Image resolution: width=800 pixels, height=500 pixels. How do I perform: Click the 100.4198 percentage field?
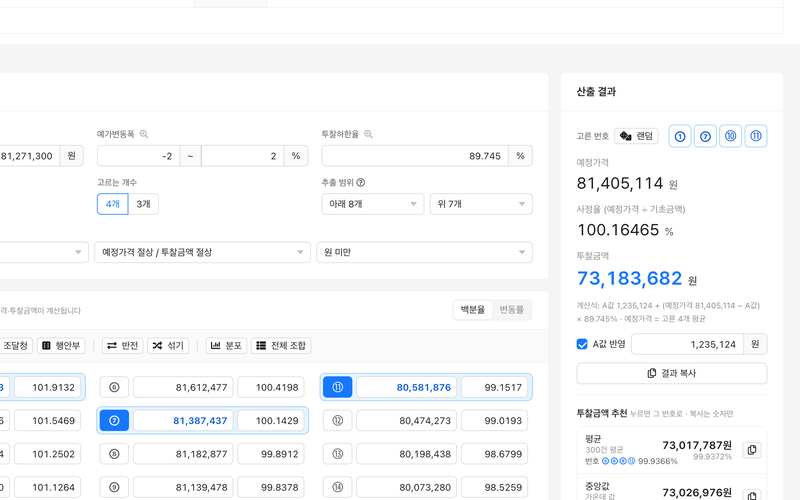271,387
